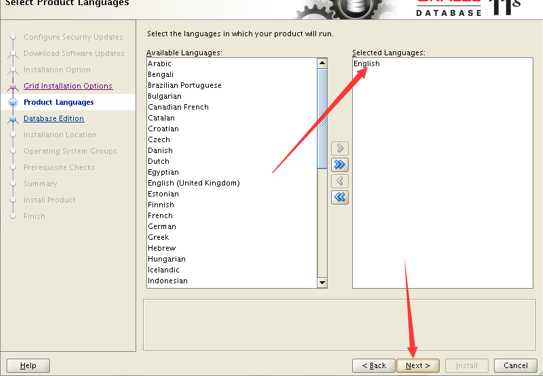The image size is (543, 376).
Task: Select French in Available Languages
Action: pos(232,216)
